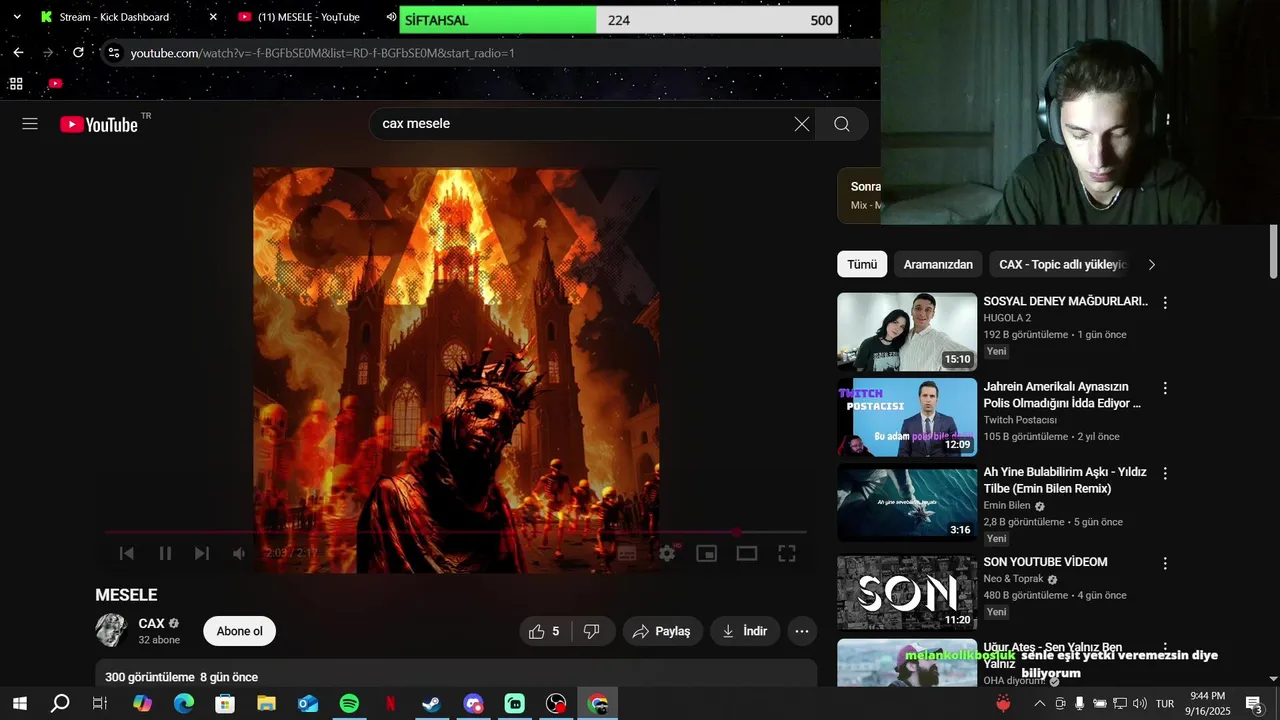This screenshot has height=720, width=1280.
Task: Pause the playing video
Action: click(165, 553)
